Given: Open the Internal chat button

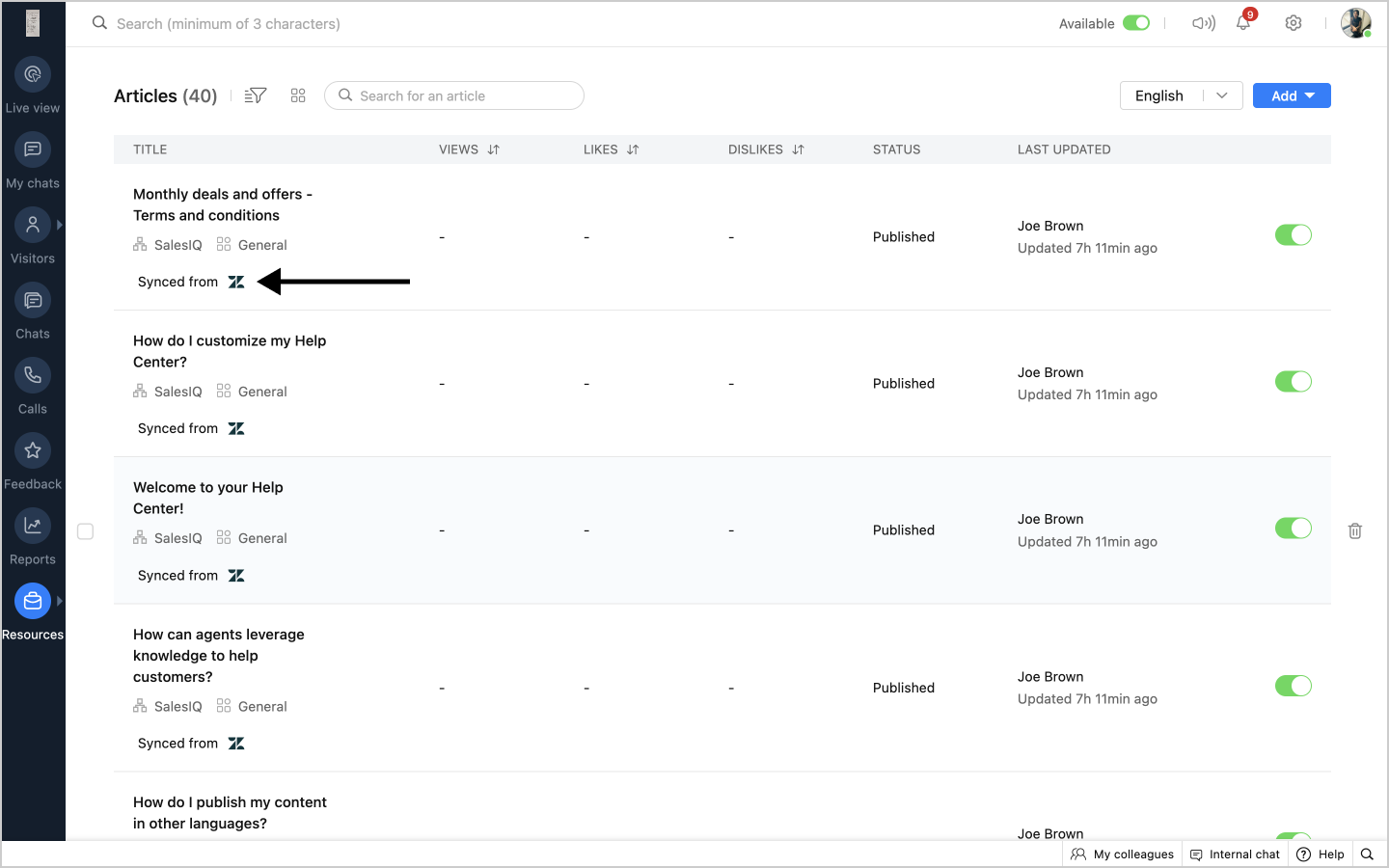Looking at the screenshot, I should point(1235,854).
